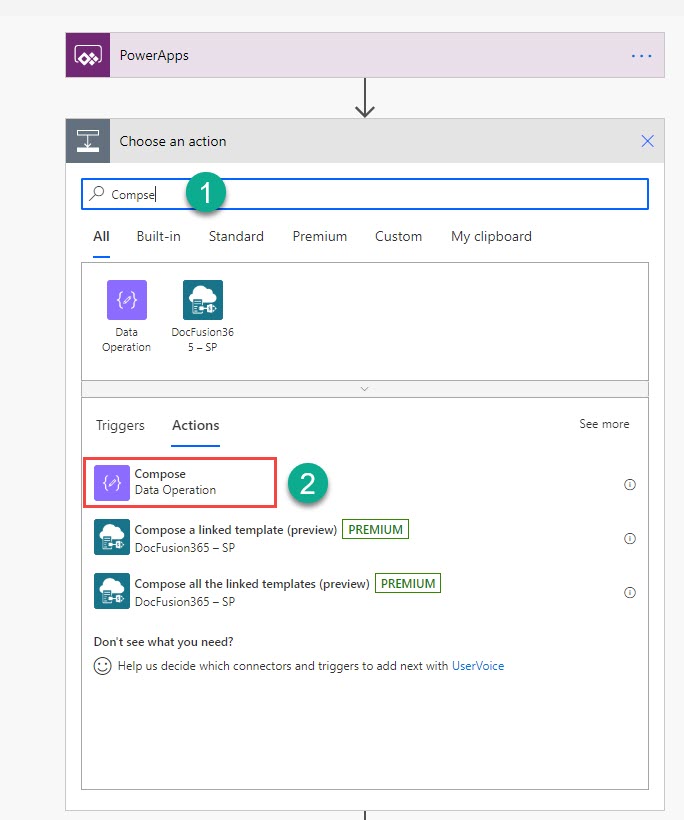
Task: Switch to the Built-in tab
Action: coord(158,237)
